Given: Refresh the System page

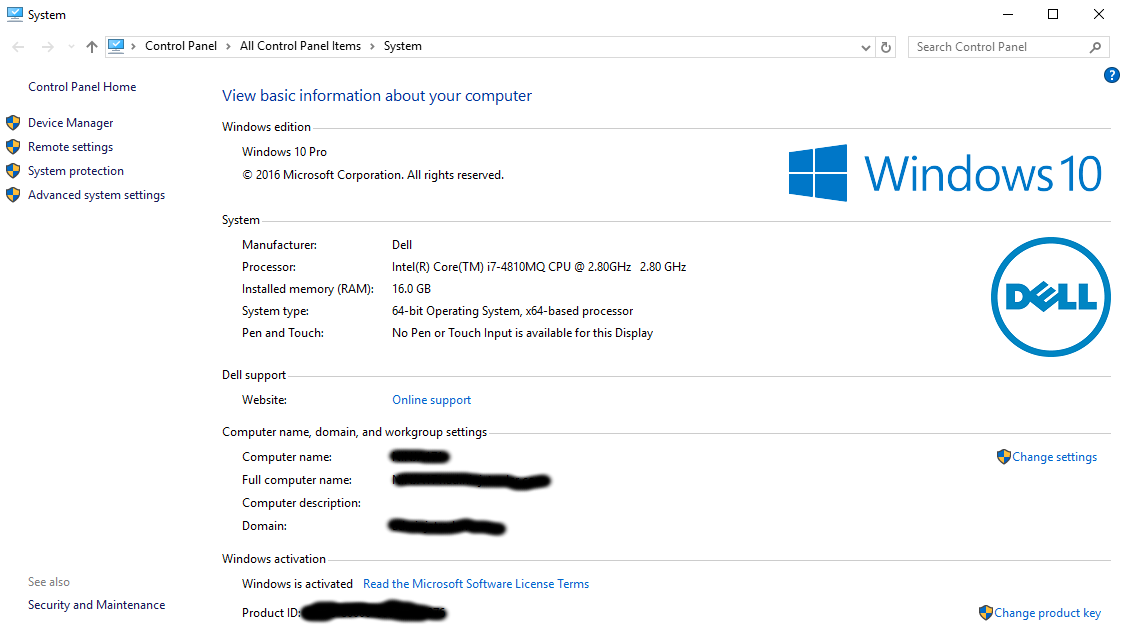Looking at the screenshot, I should coord(886,47).
